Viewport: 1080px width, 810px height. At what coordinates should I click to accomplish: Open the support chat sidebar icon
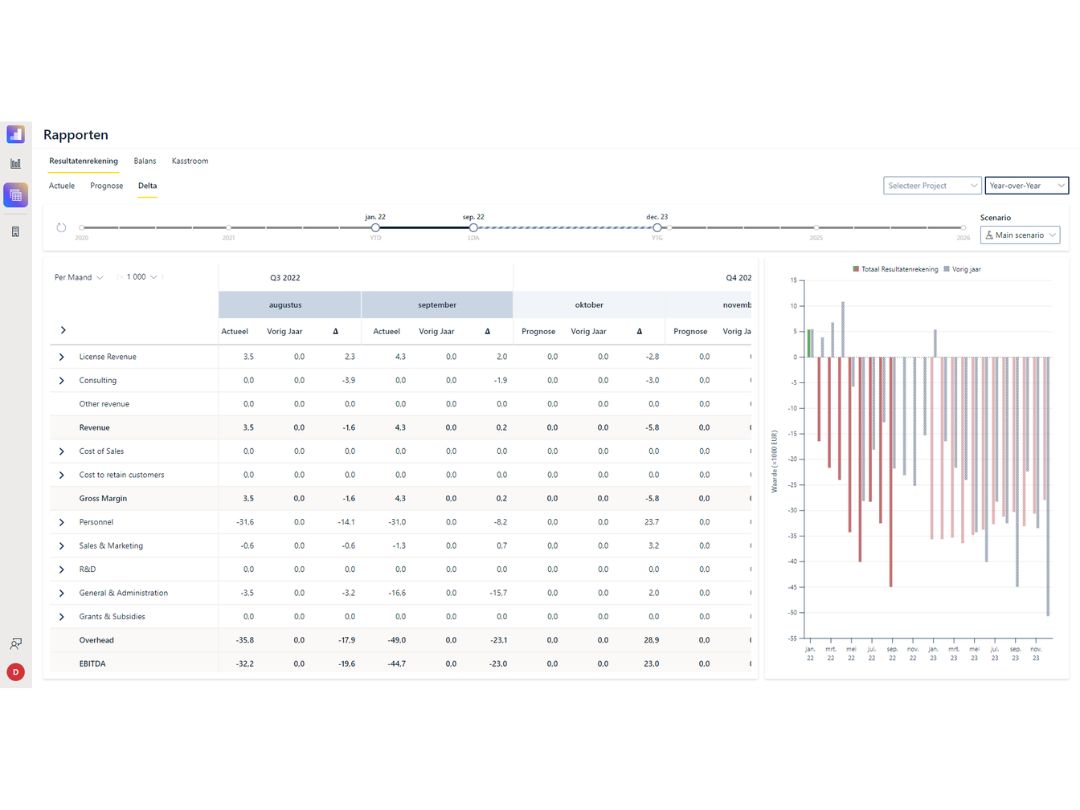16,643
